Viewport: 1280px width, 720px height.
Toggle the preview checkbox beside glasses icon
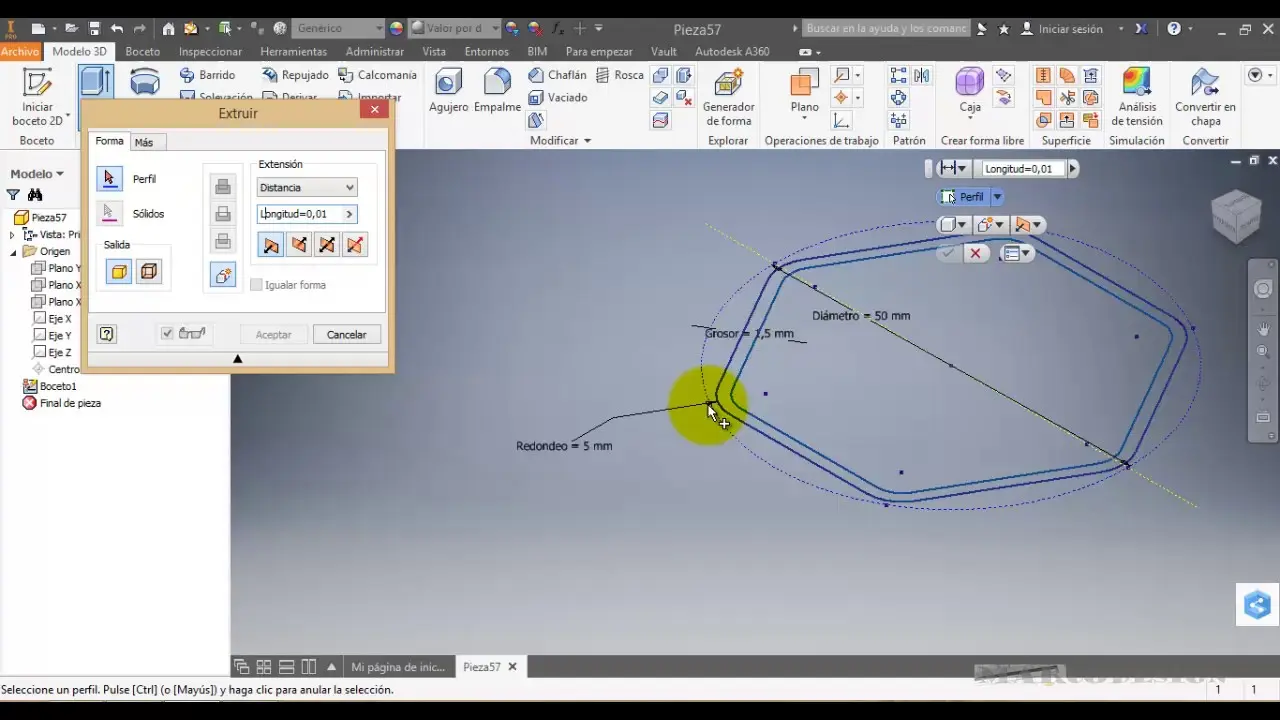click(x=167, y=334)
